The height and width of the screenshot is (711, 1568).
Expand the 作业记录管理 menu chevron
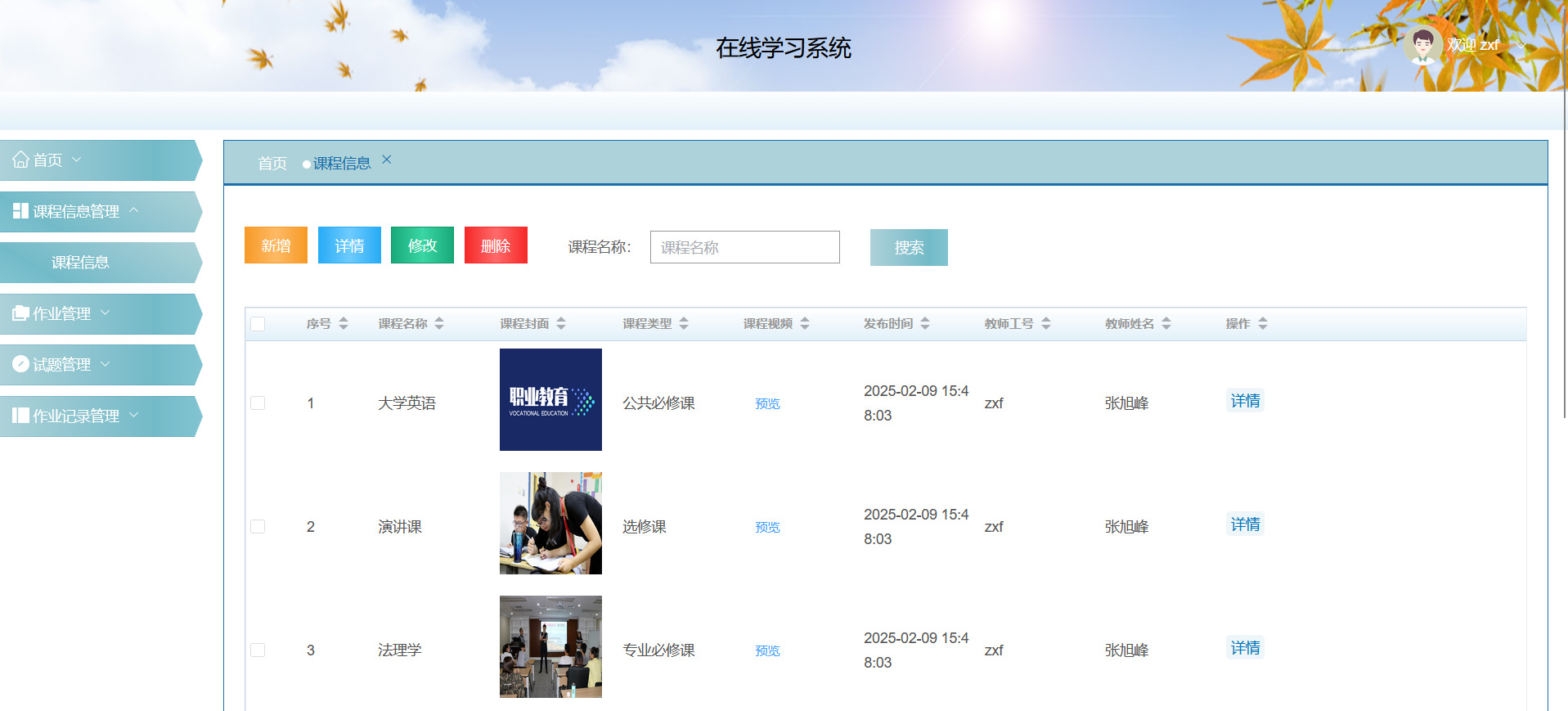tap(134, 415)
